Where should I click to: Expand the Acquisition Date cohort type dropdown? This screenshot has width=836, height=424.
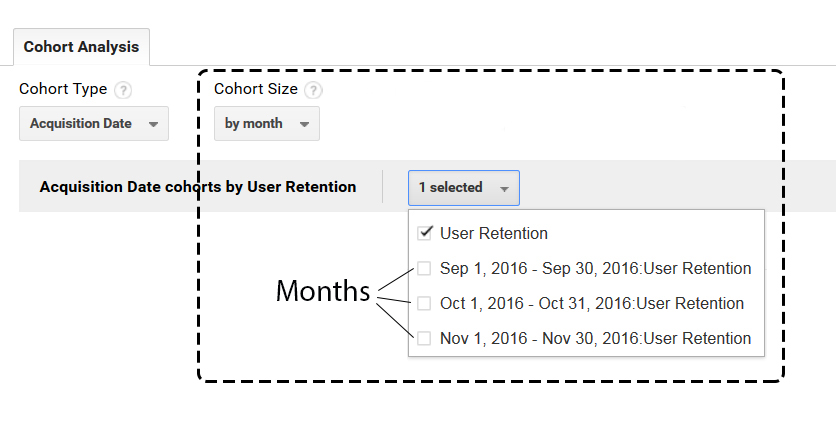tap(94, 123)
